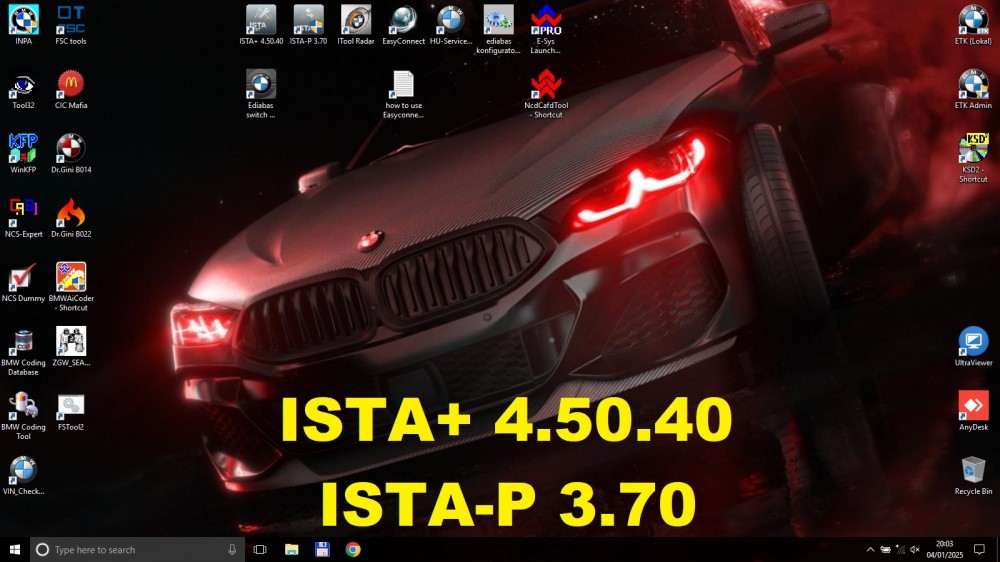Viewport: 1000px width, 562px height.
Task: Open the Recycle Bin
Action: tap(973, 475)
